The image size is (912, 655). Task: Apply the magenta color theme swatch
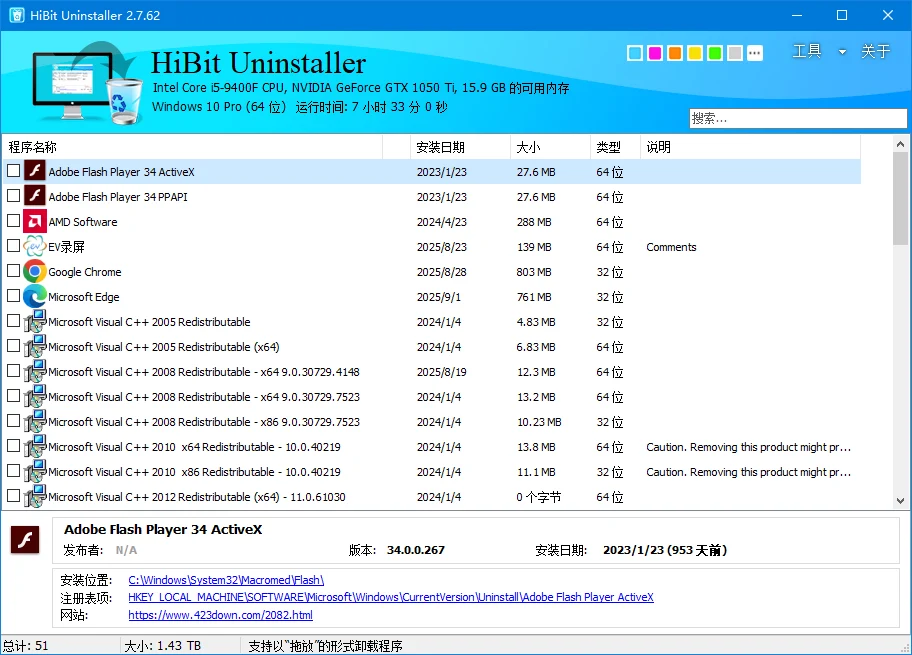click(x=655, y=54)
